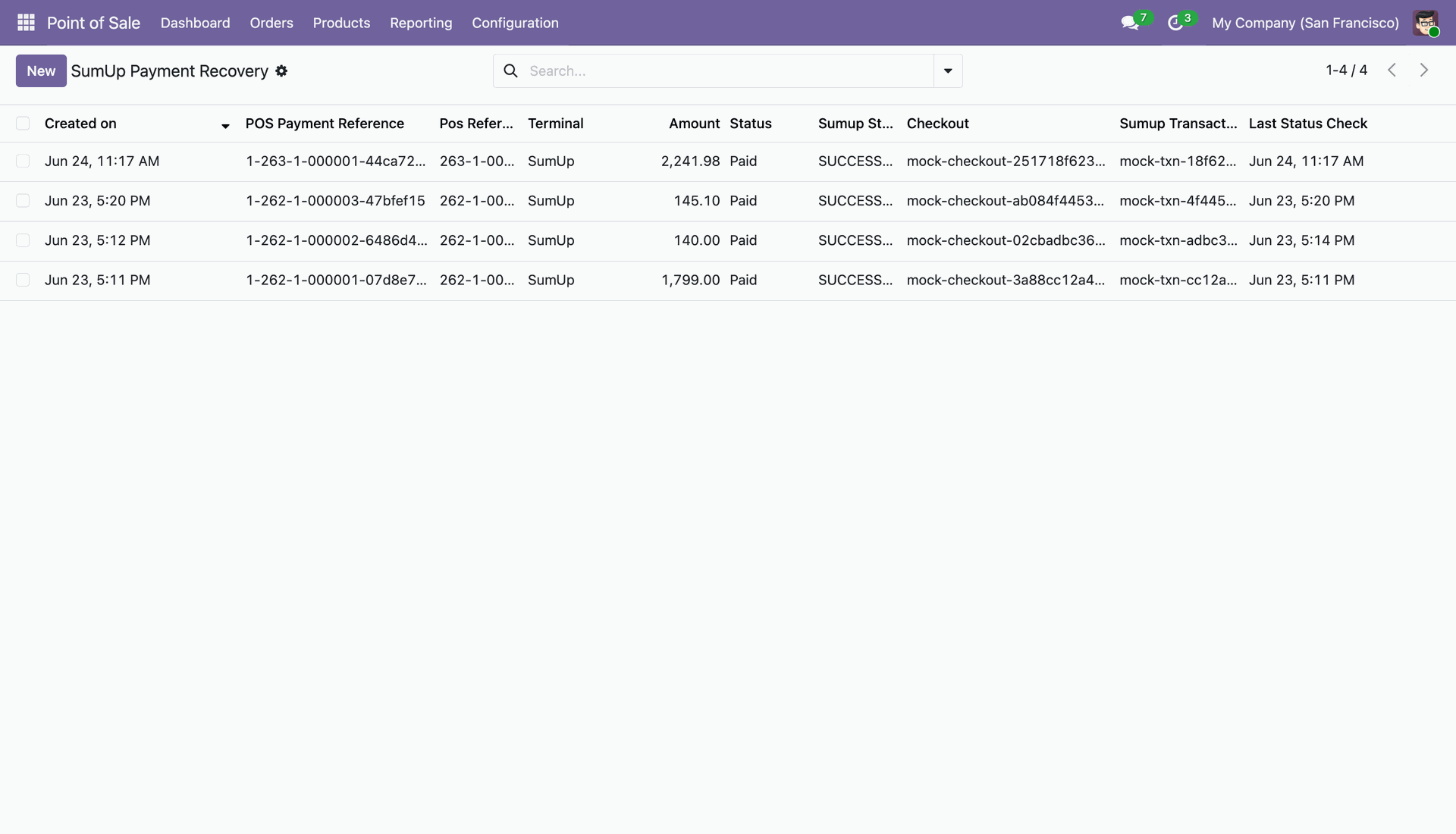Go to next page arrow

1424,71
